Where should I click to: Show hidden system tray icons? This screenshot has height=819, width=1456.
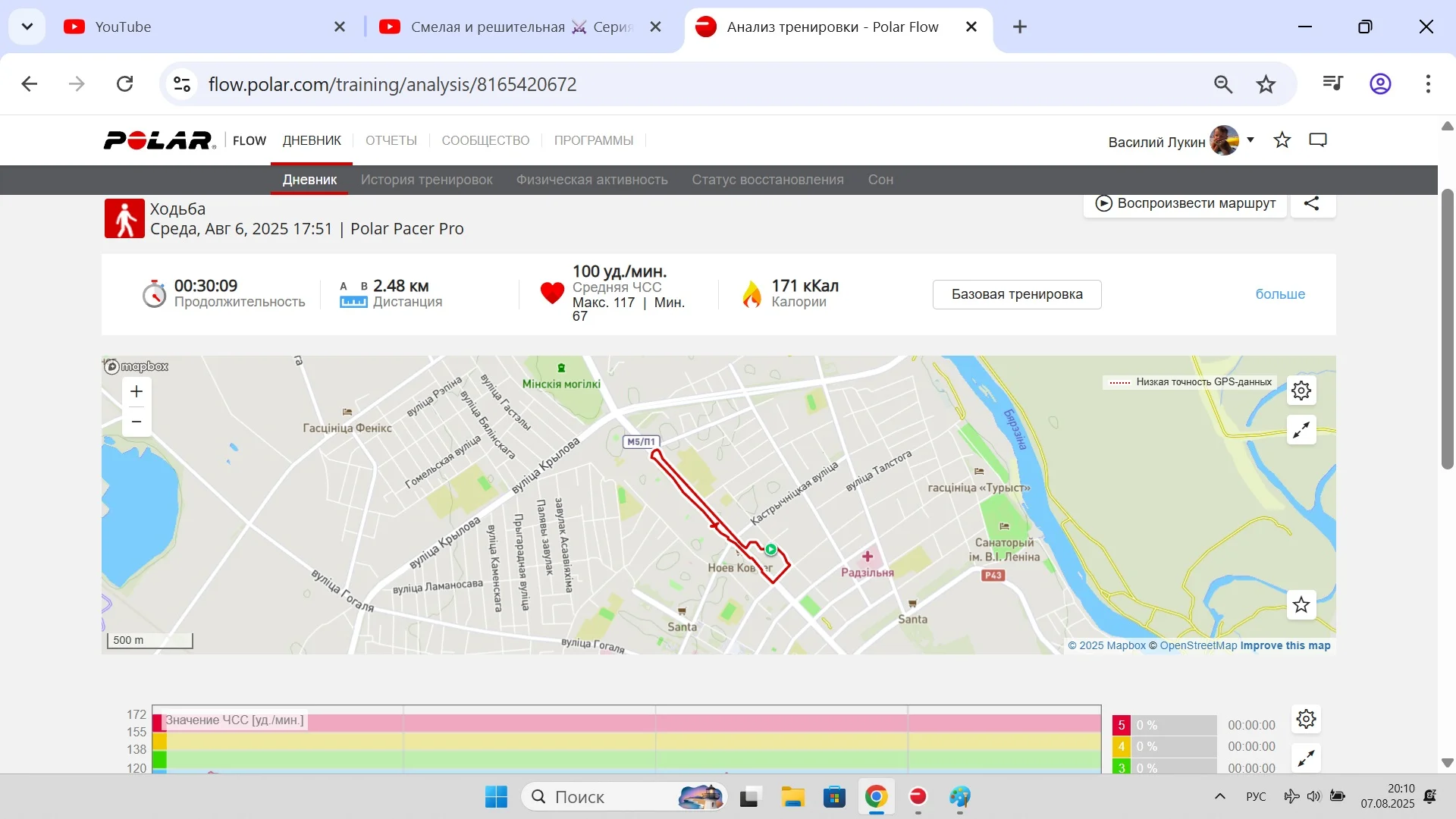click(1219, 796)
